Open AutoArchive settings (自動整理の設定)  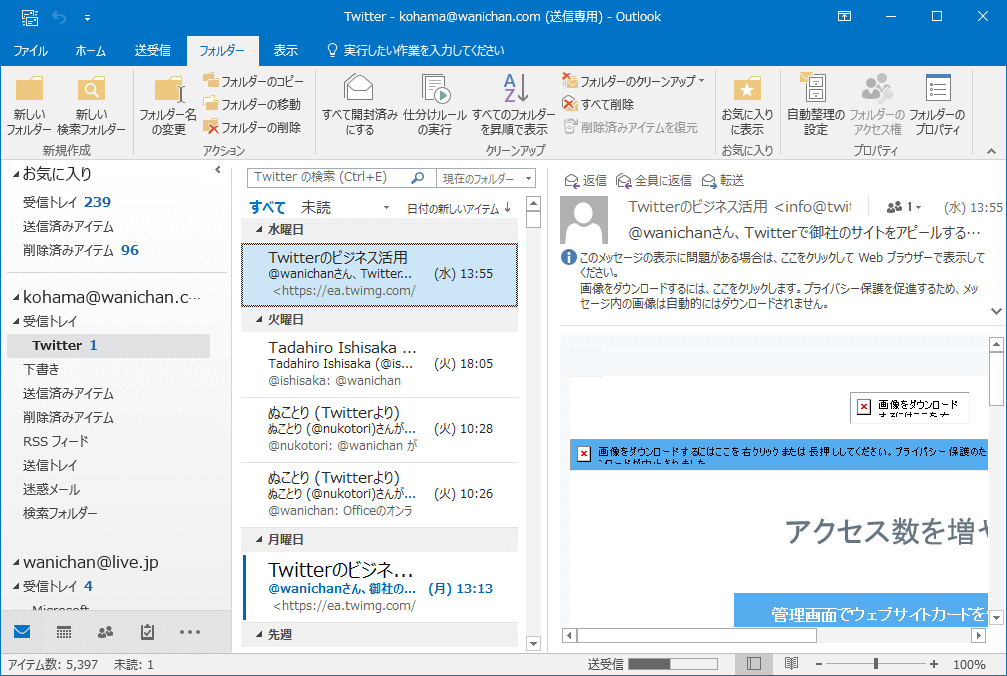[x=816, y=105]
